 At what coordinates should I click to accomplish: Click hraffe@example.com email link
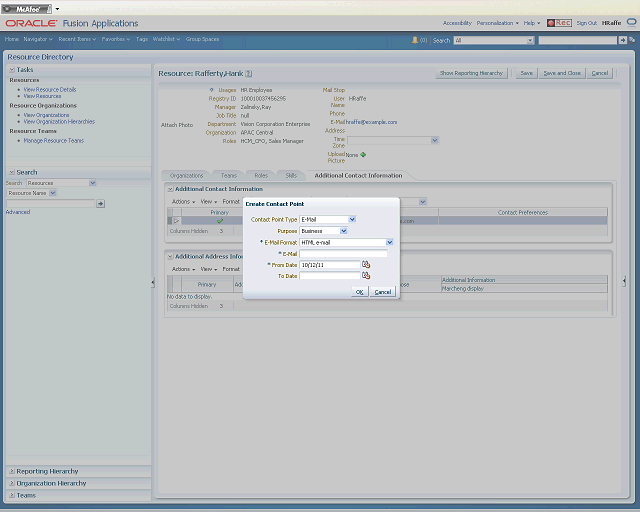371,122
